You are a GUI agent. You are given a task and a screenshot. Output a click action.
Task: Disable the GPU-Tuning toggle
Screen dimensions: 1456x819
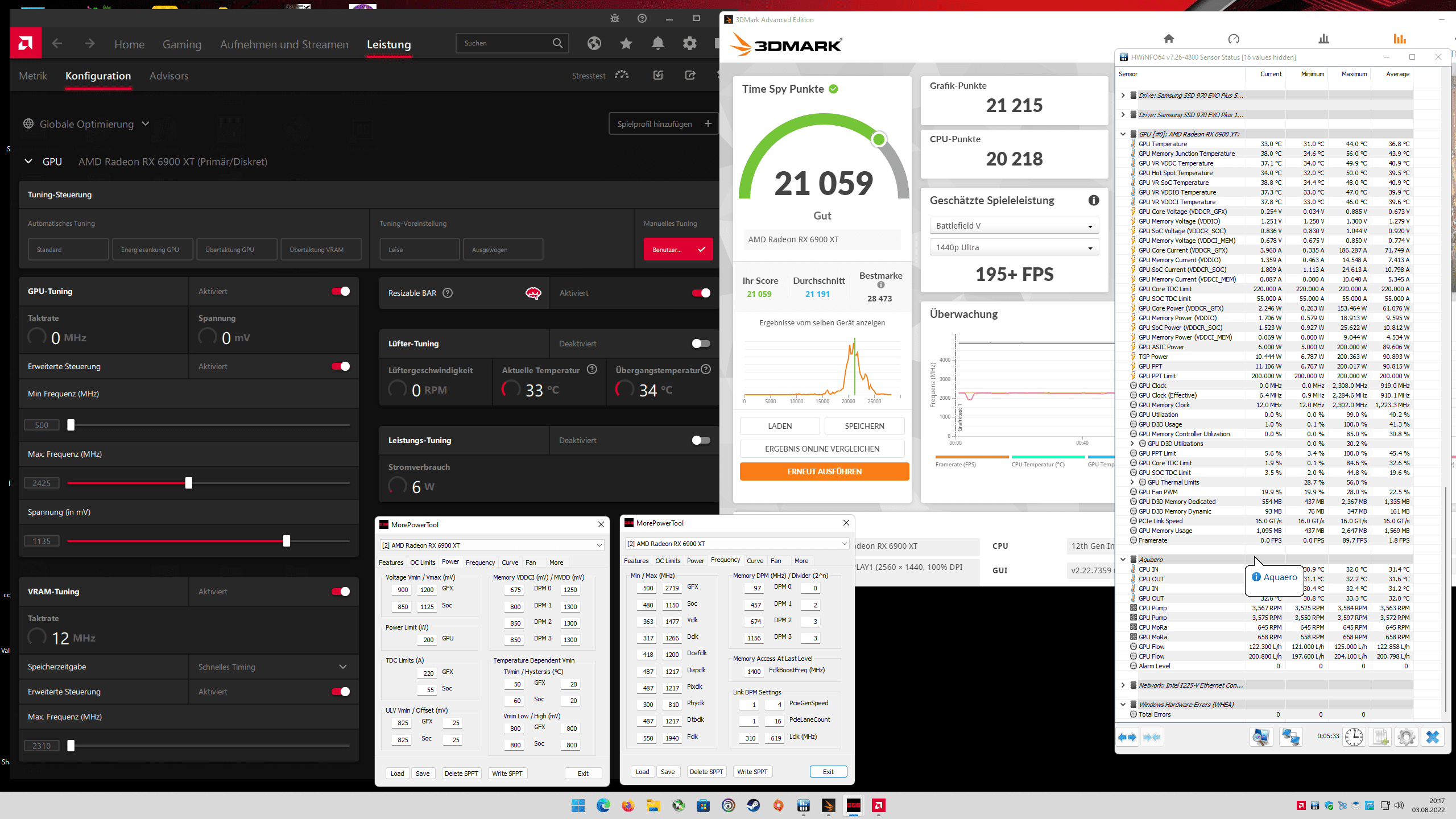click(341, 291)
